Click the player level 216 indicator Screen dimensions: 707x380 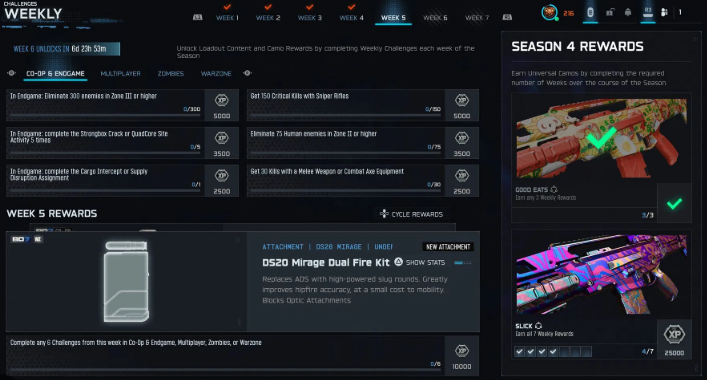pos(569,14)
